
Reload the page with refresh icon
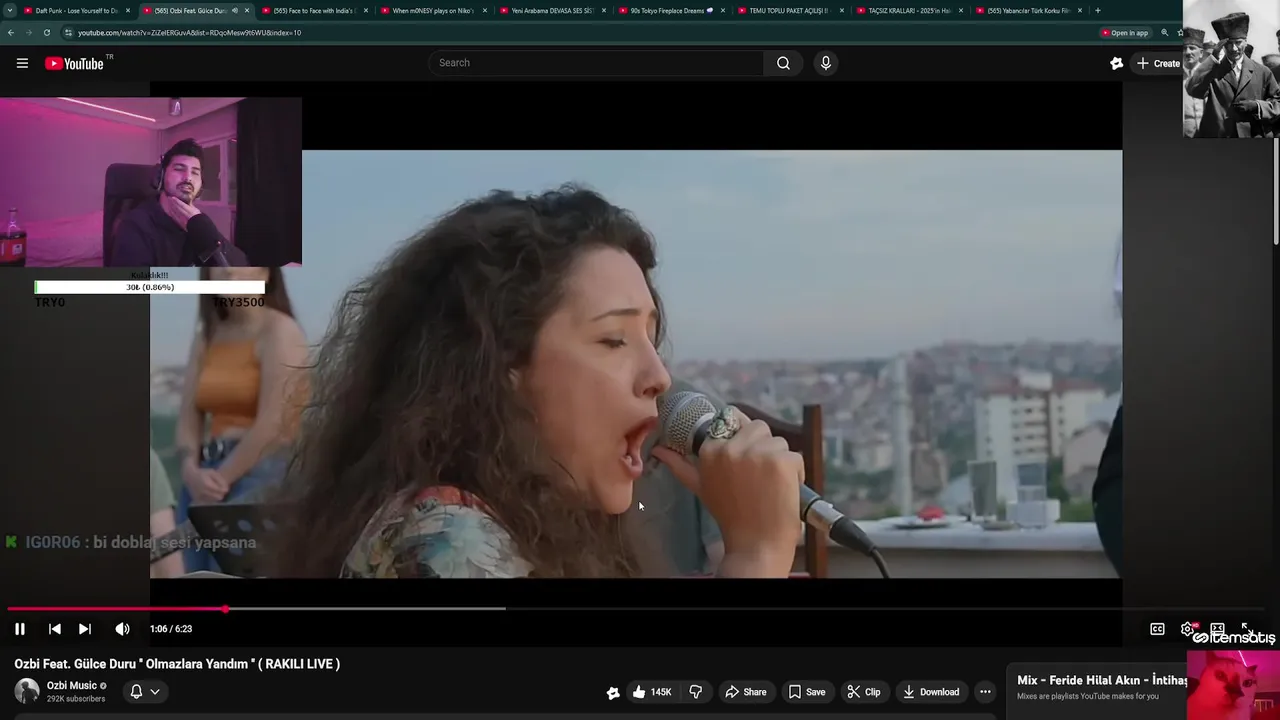(46, 32)
